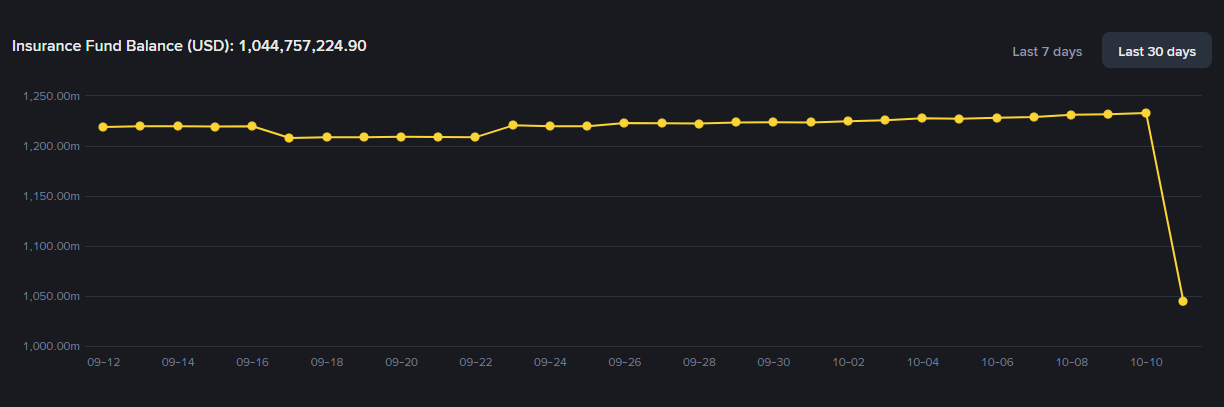Click the yellow dot for 09-20
The image size is (1224, 407).
click(401, 137)
